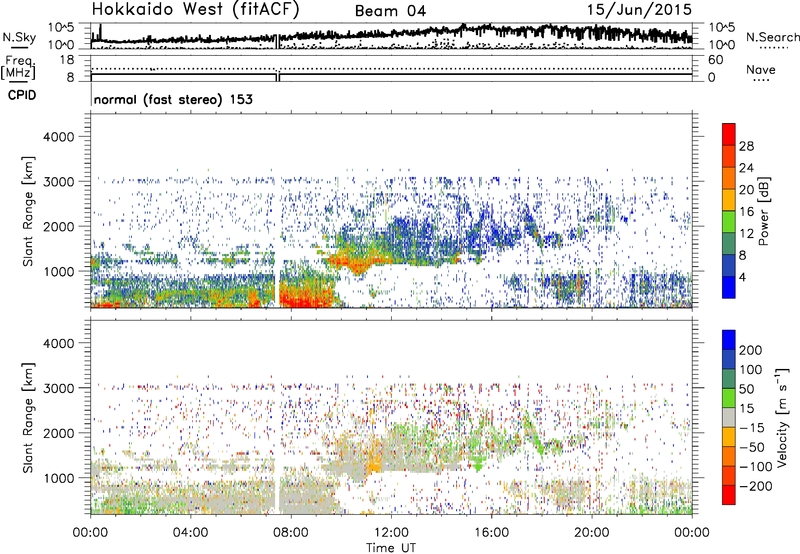Click the 'CPID' label
The height and width of the screenshot is (554, 800).
(x=22, y=95)
